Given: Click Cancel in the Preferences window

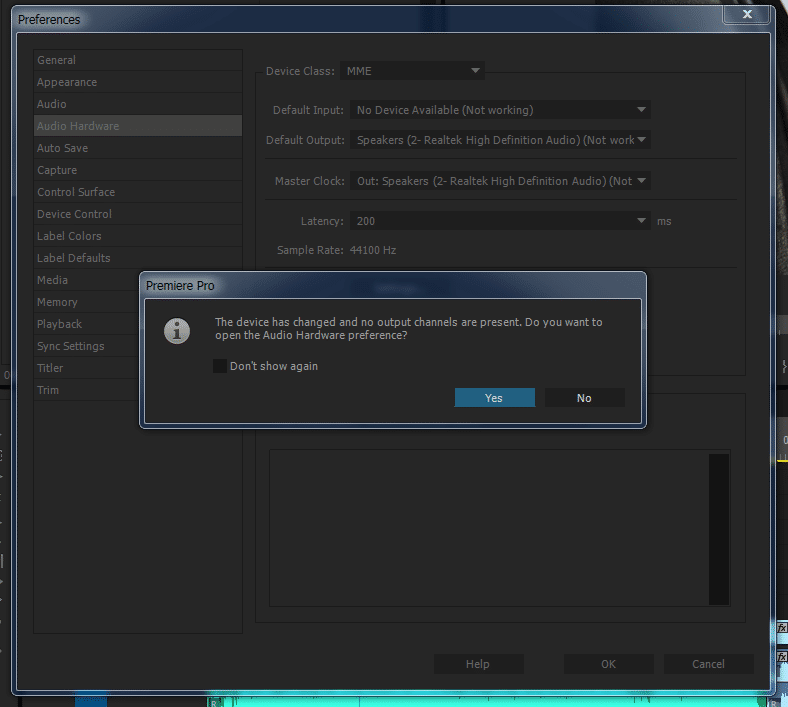Looking at the screenshot, I should [x=709, y=664].
